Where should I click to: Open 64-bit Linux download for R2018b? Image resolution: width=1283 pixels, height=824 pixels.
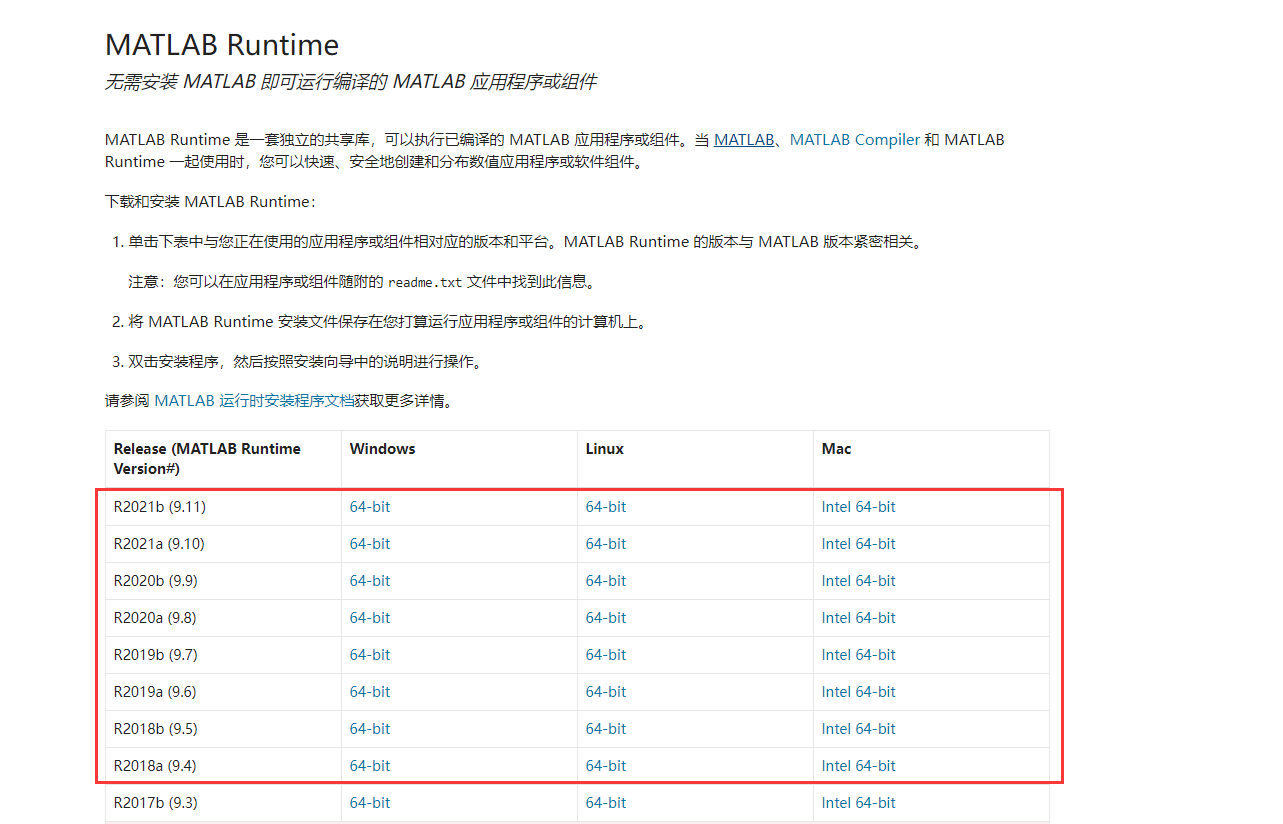point(605,728)
